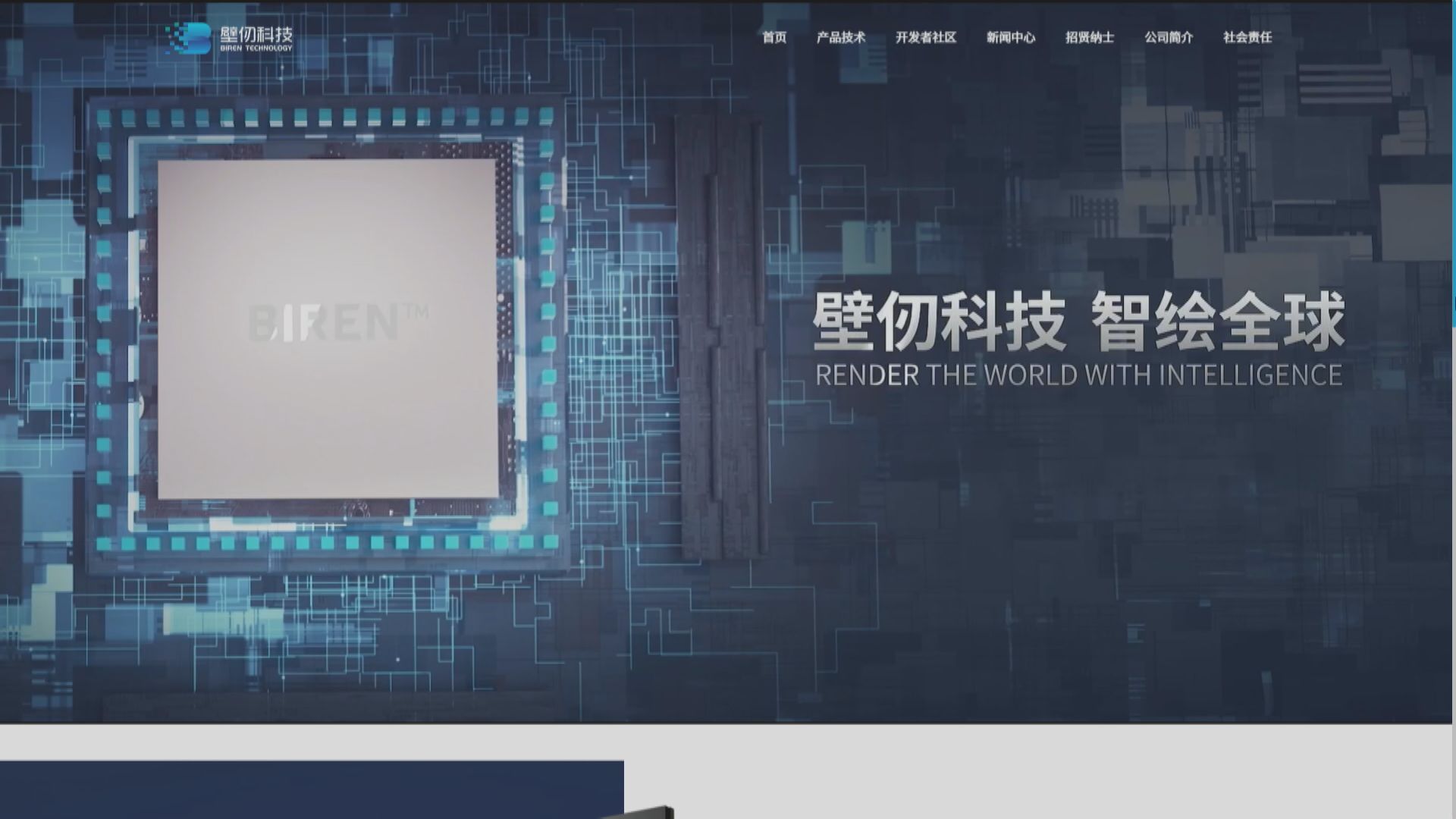Visit the 开发者社区 navigation item
The image size is (1456, 819).
pos(927,38)
